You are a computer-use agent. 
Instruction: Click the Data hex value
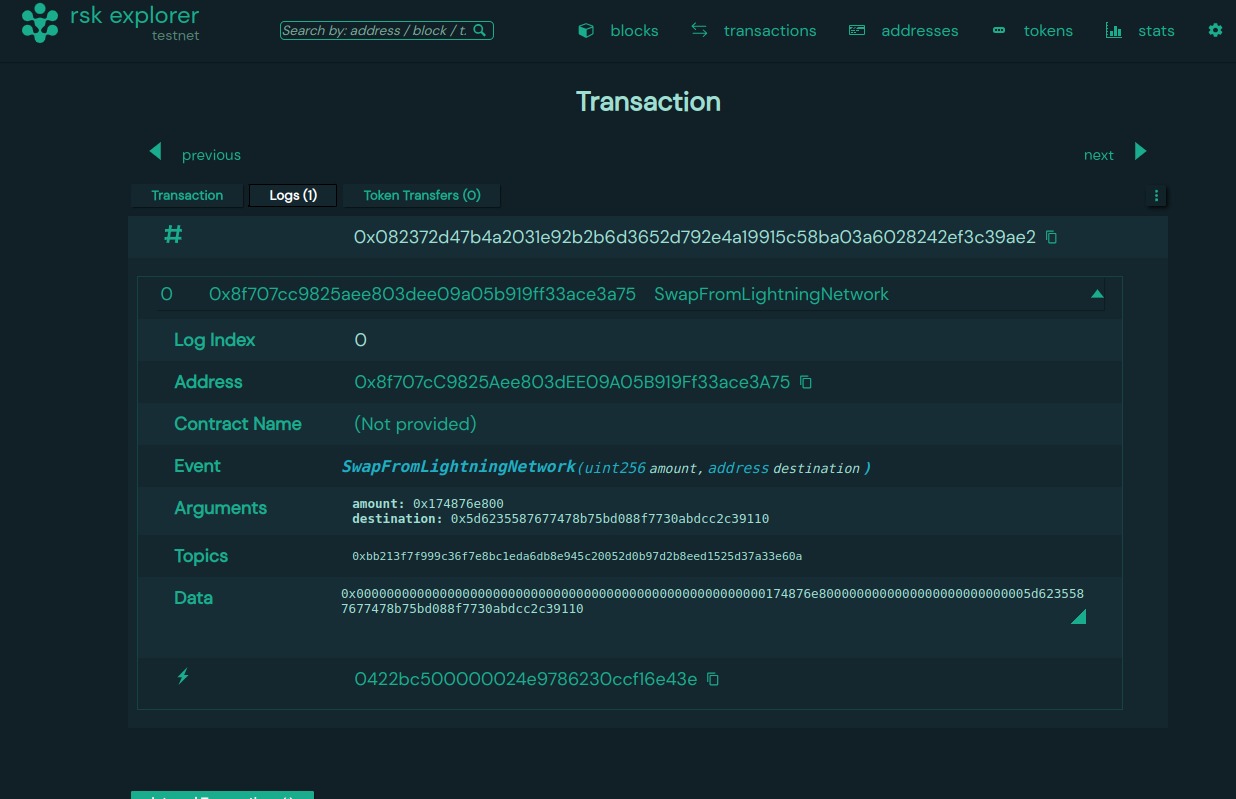712,601
